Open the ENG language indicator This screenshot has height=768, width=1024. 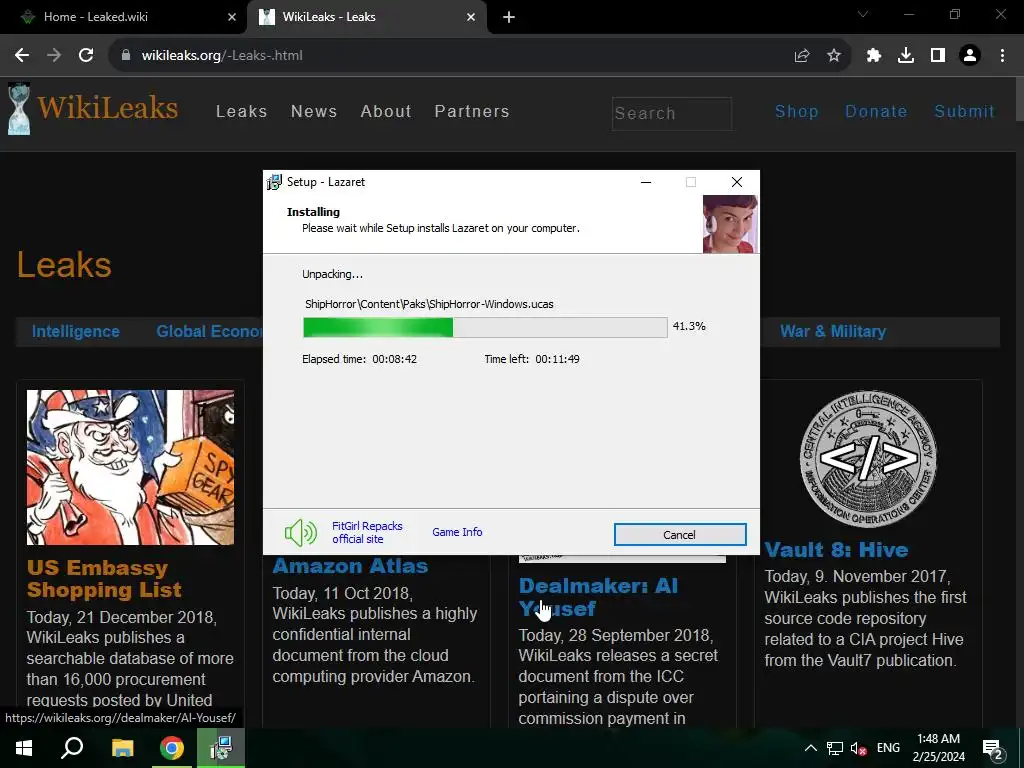[x=888, y=748]
